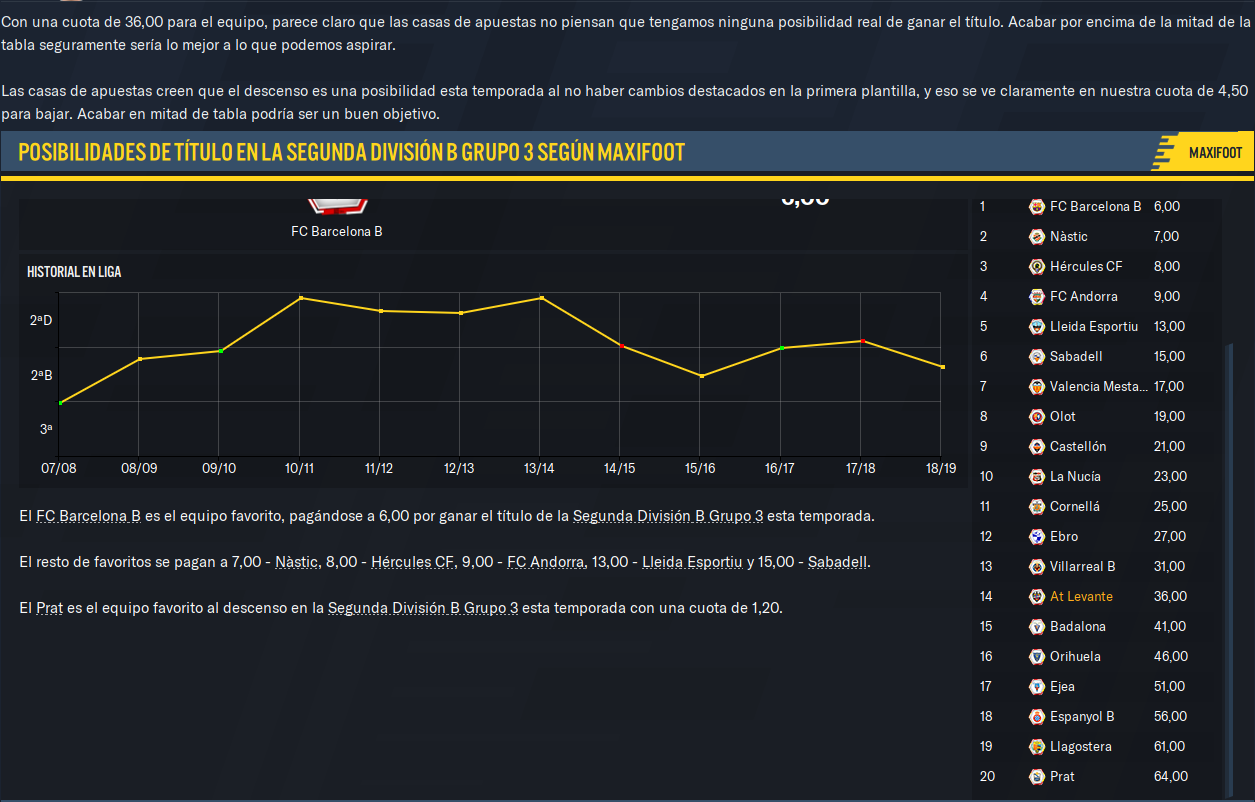
Task: Select the Ejea team name
Action: (x=1062, y=687)
